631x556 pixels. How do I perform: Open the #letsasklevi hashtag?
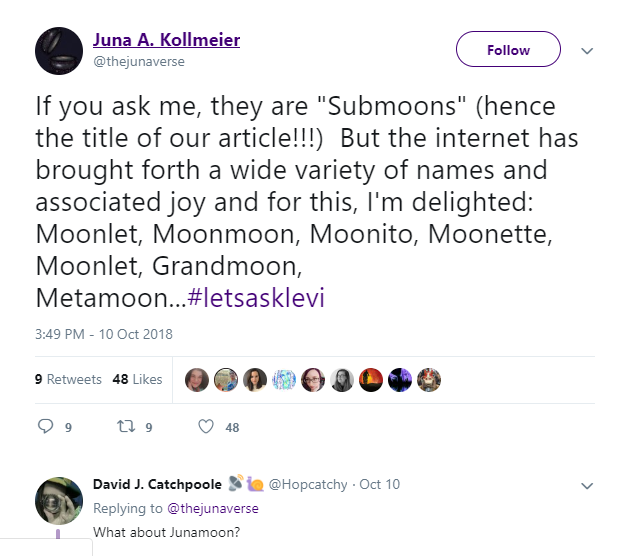coord(258,298)
